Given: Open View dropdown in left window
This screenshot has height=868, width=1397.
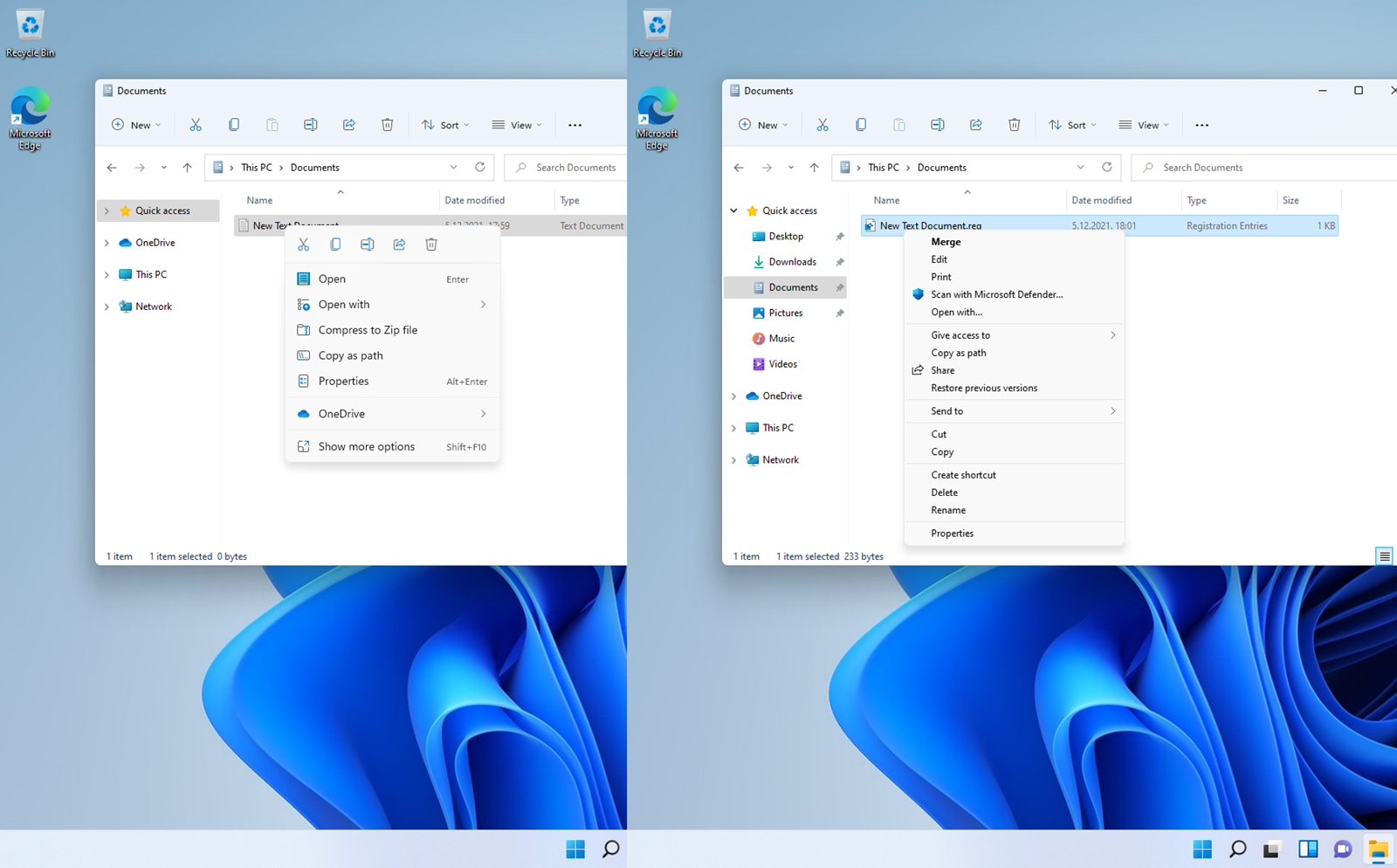Looking at the screenshot, I should pyautogui.click(x=517, y=125).
